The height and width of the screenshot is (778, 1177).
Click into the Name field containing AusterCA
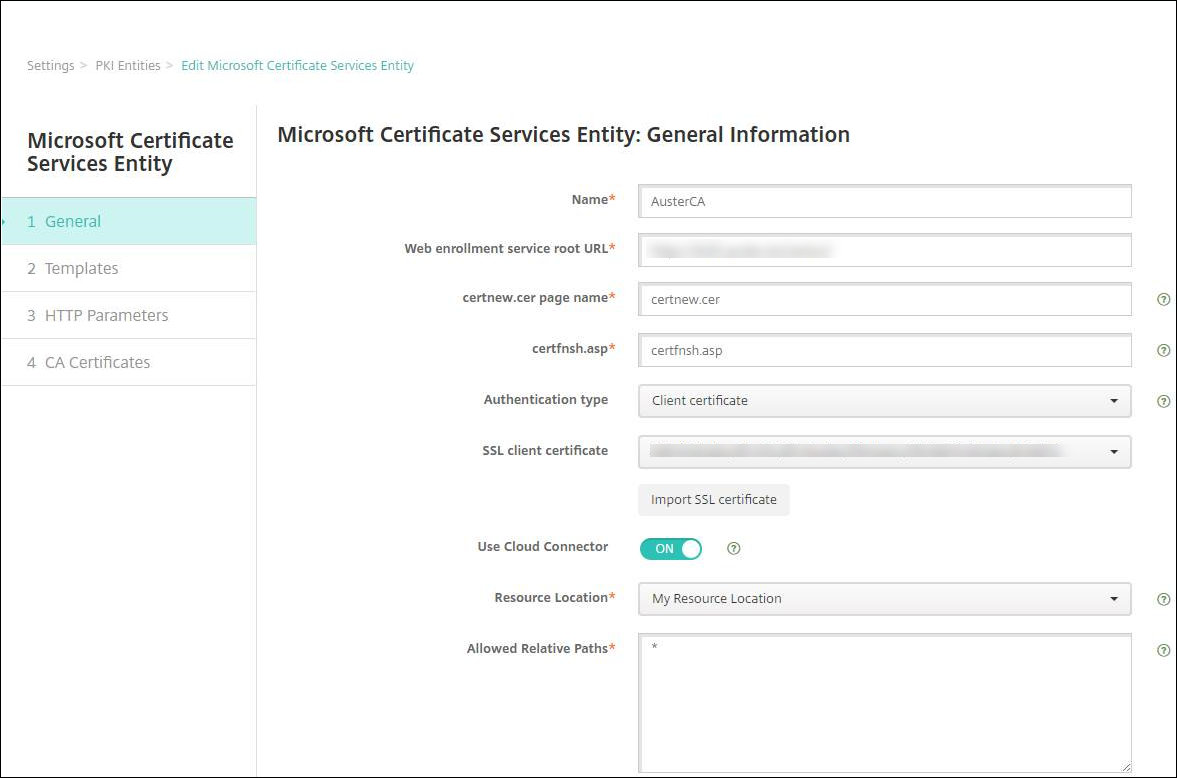tap(884, 201)
